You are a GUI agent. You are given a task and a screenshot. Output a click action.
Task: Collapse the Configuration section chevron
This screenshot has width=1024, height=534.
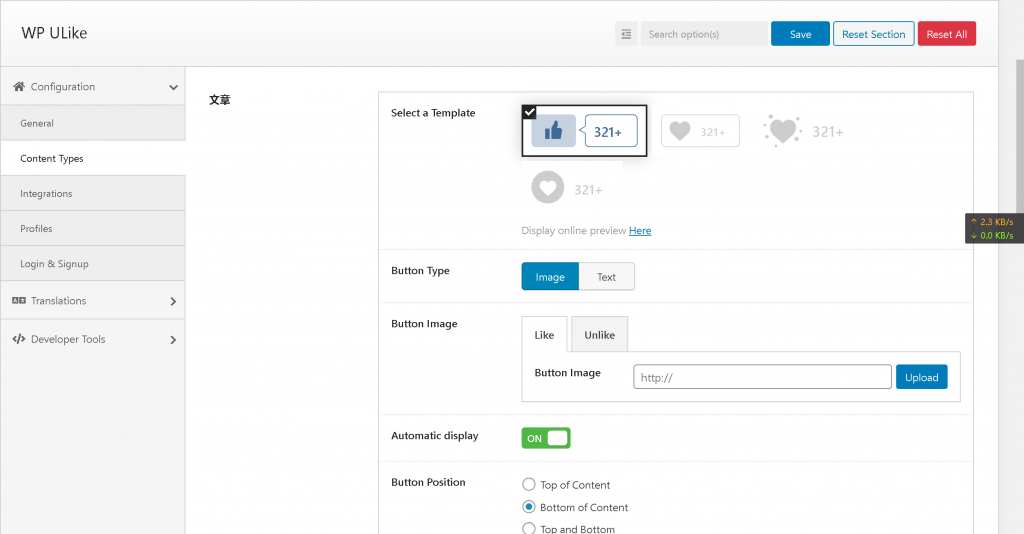click(173, 88)
